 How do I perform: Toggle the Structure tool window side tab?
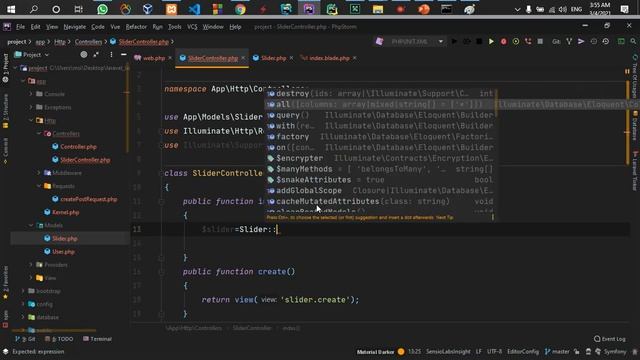pyautogui.click(x=5, y=111)
